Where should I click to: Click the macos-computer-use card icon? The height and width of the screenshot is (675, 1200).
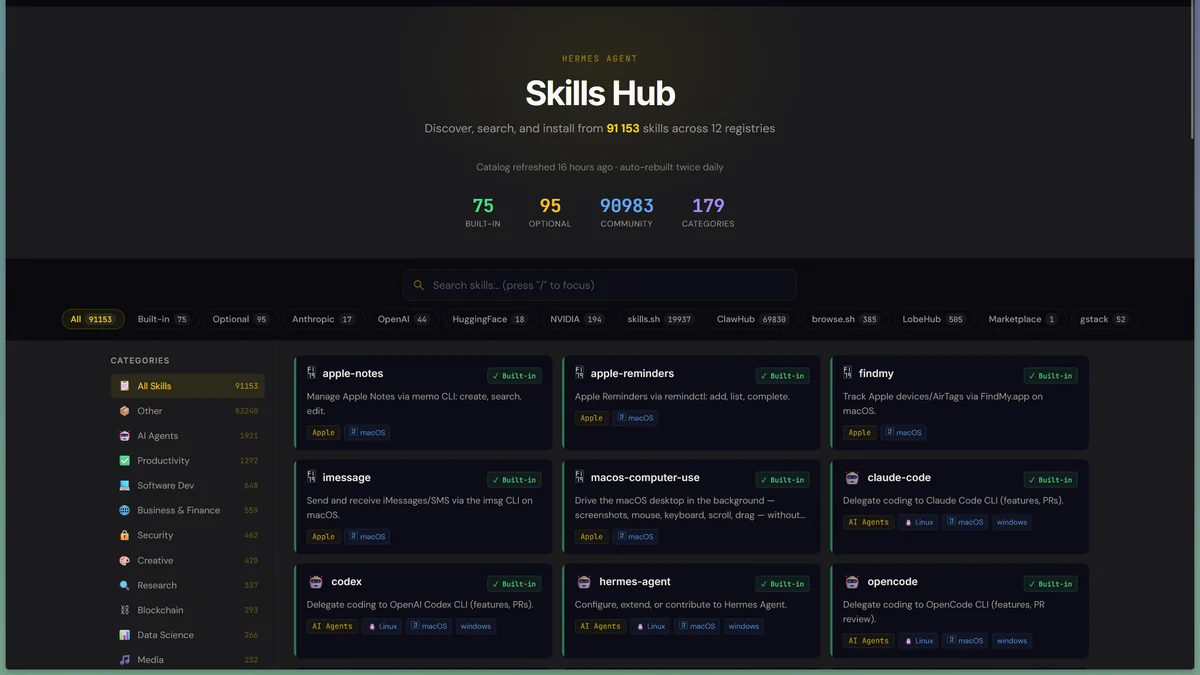pos(580,477)
